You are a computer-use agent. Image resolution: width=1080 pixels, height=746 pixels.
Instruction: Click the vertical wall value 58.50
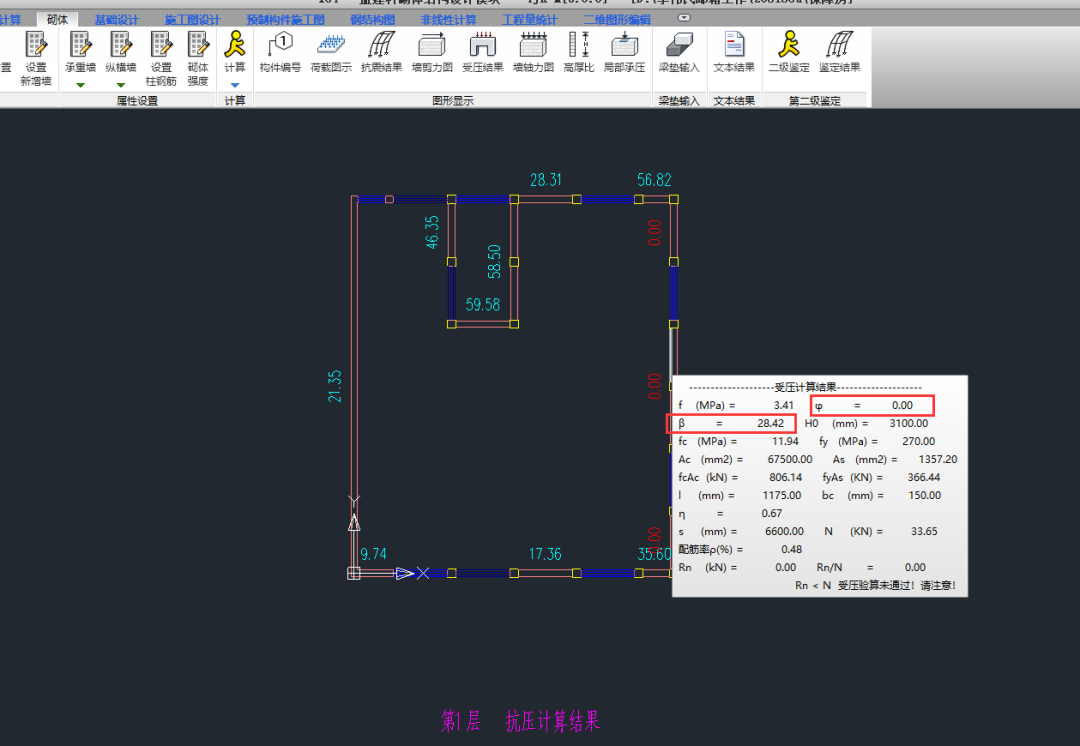tap(494, 261)
